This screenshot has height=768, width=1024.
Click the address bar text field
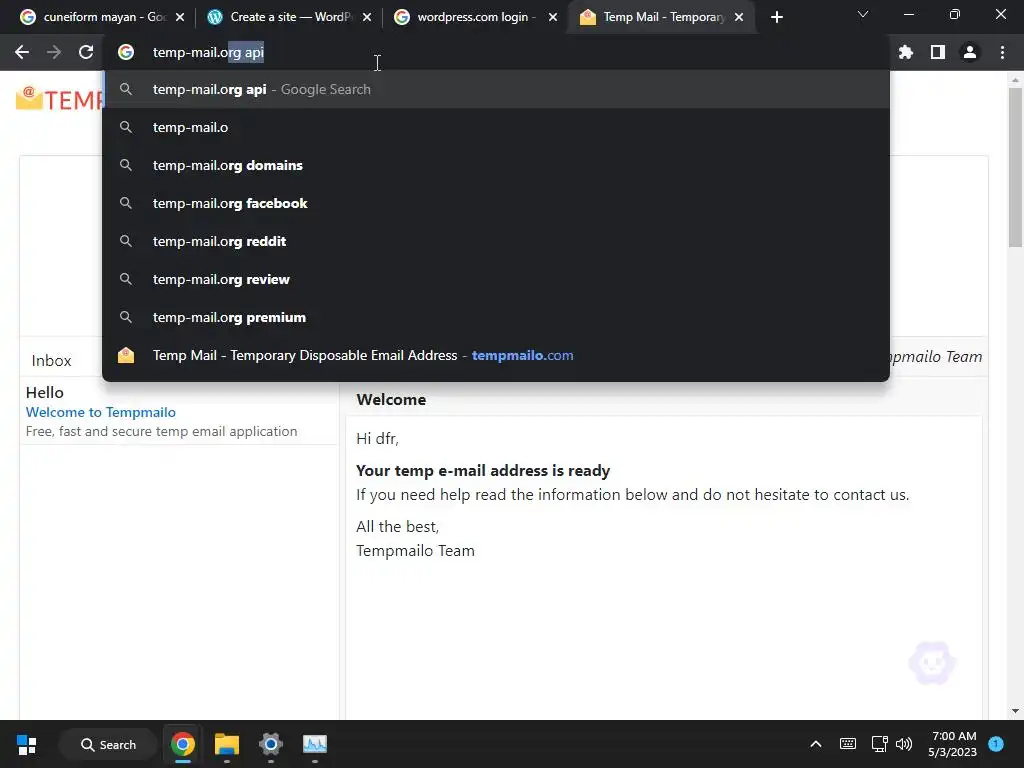[x=496, y=52]
